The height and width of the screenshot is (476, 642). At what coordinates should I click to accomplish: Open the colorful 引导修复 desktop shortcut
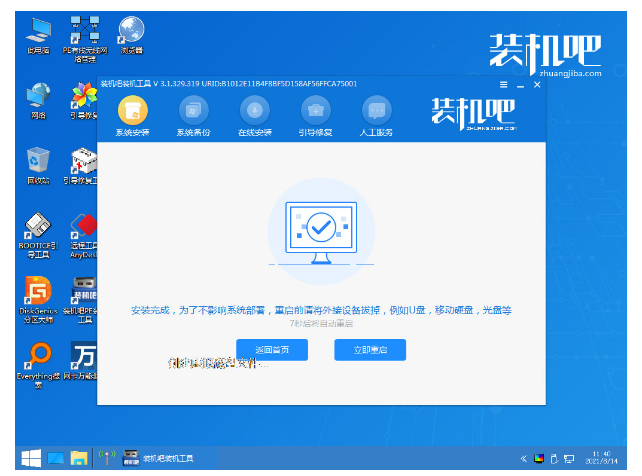tap(84, 101)
